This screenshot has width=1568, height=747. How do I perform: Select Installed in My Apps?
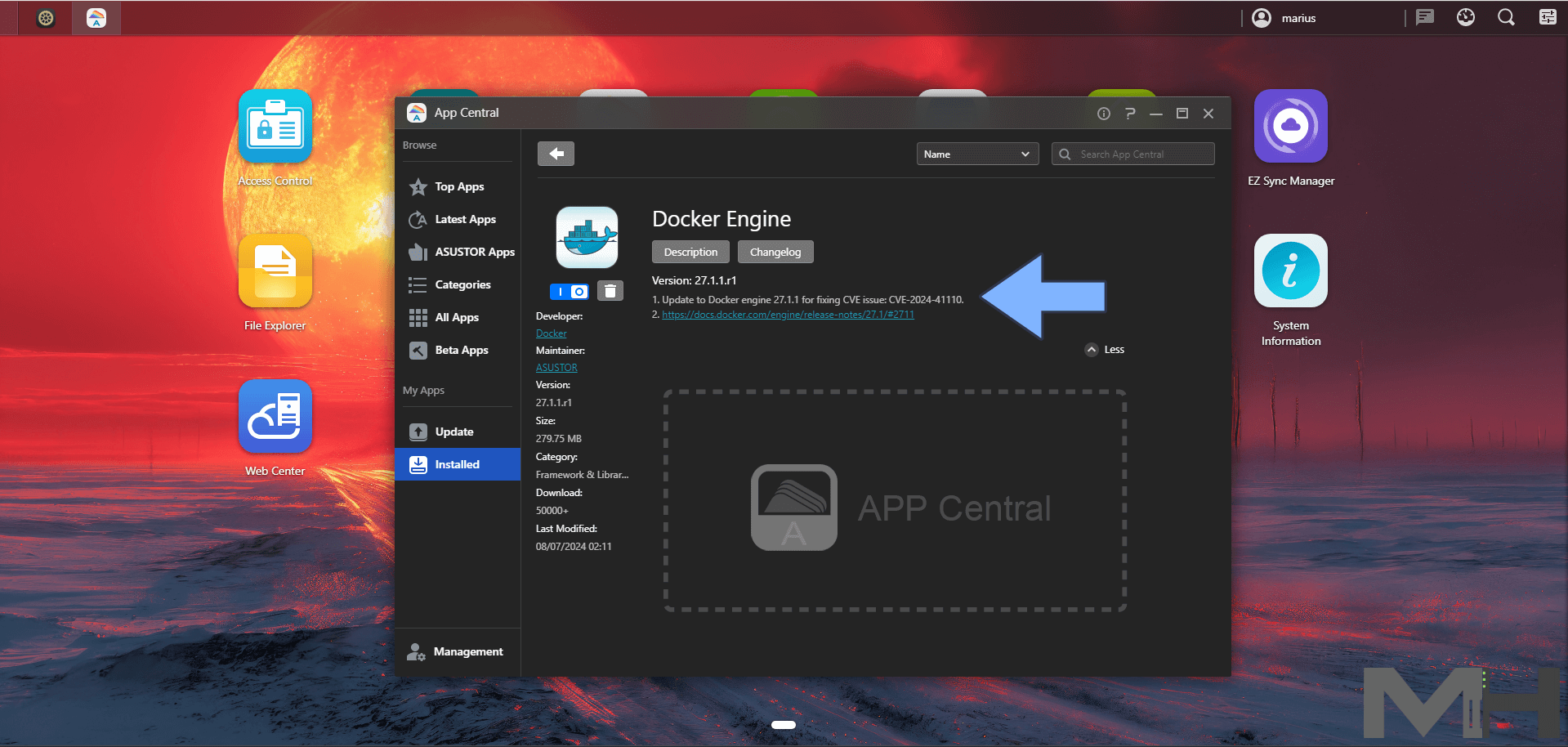pyautogui.click(x=458, y=464)
